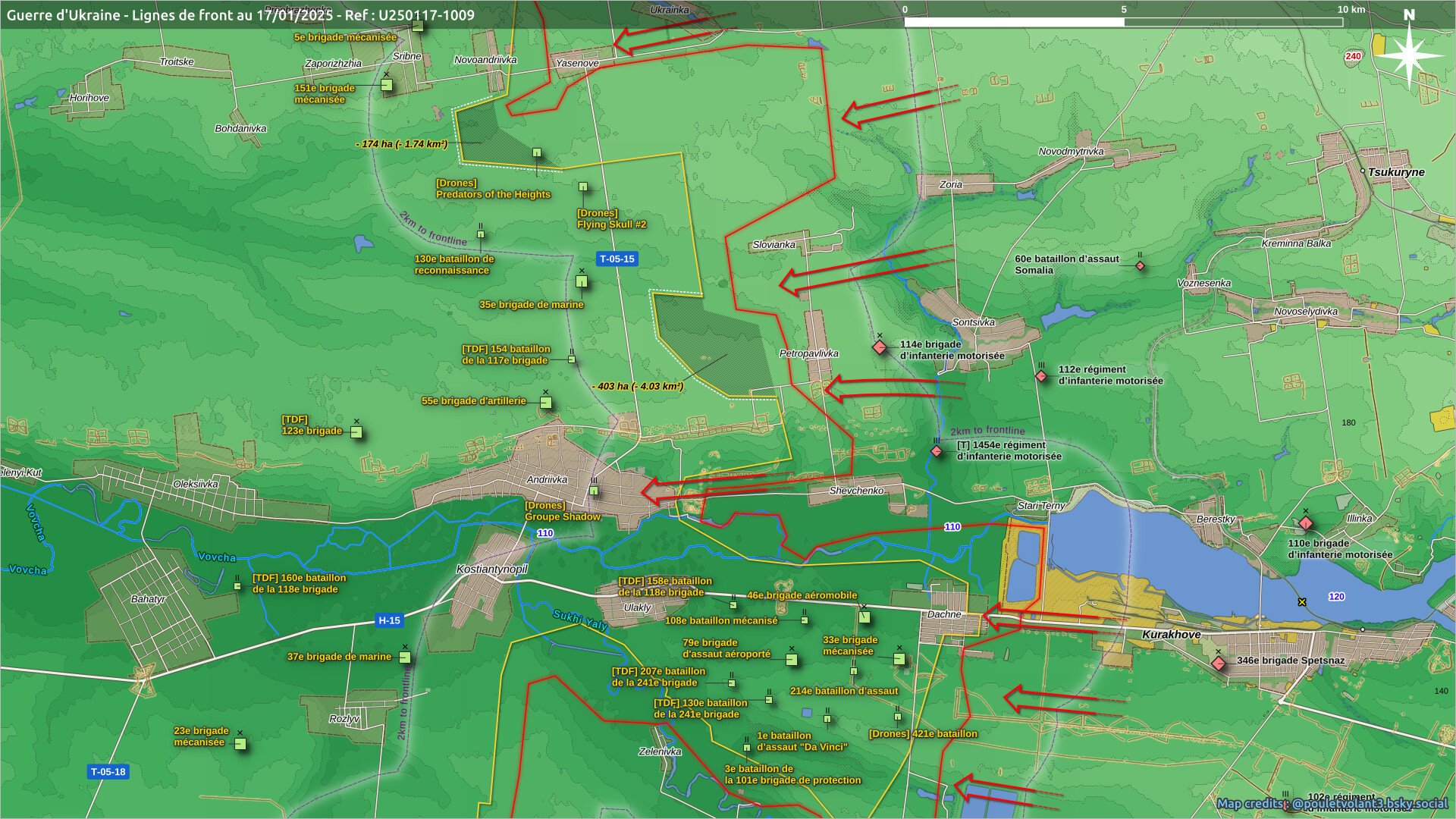Click the red 240 route shield
This screenshot has width=1456, height=819.
pos(1353,56)
